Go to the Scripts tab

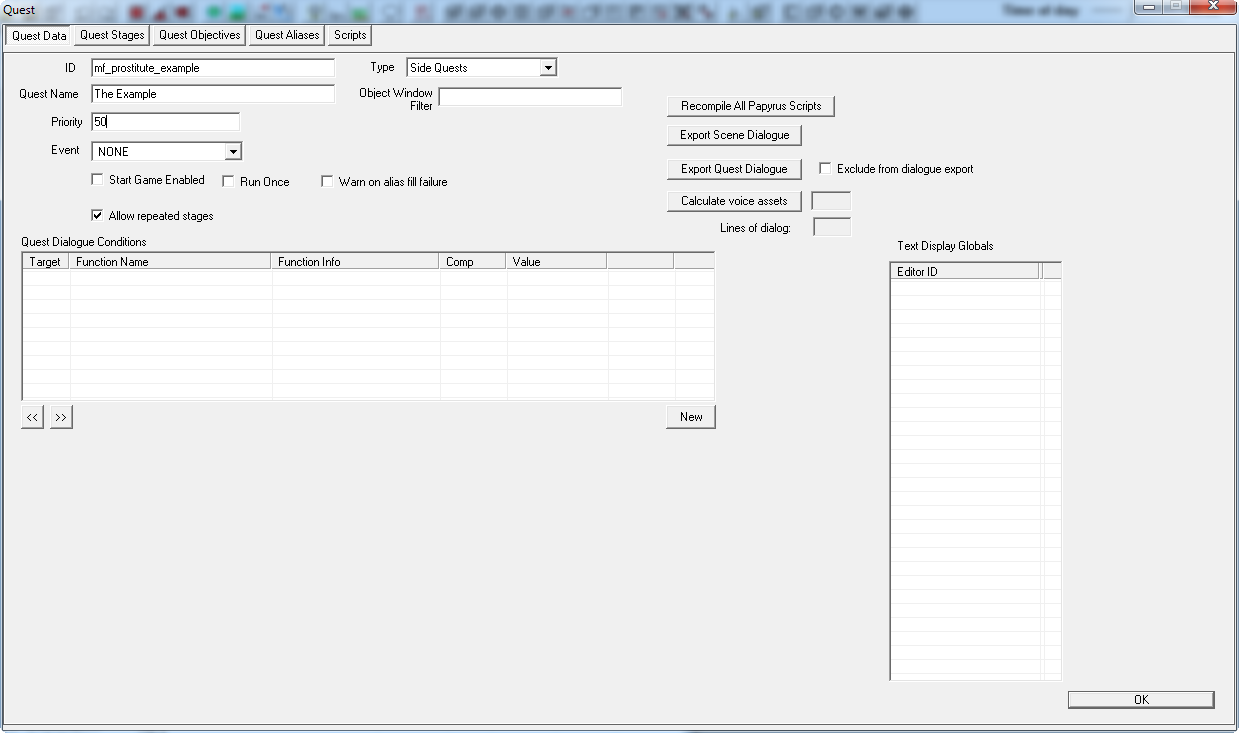350,35
